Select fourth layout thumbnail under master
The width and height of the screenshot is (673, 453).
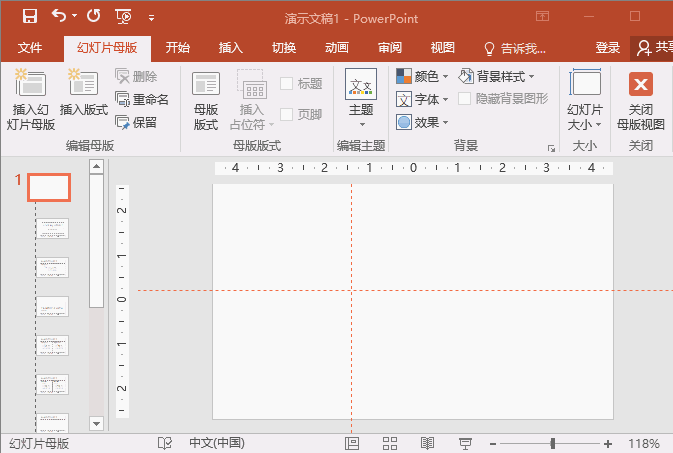pos(52,346)
